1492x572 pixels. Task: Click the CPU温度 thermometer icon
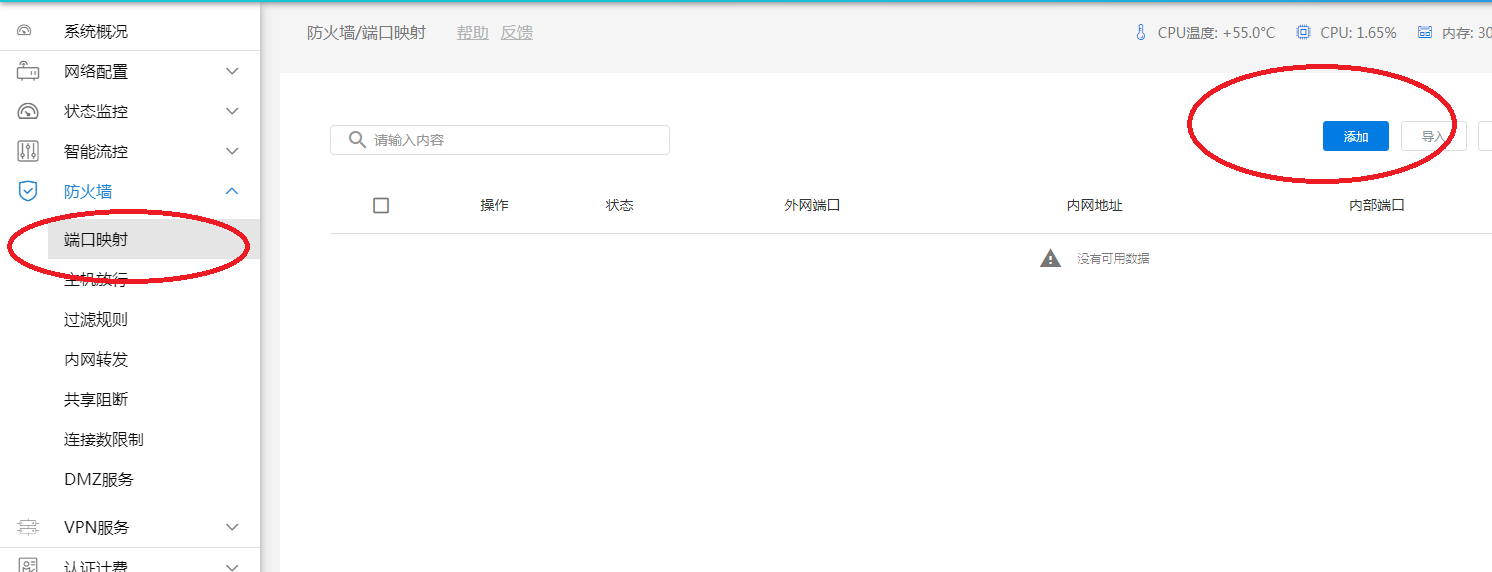tap(1140, 33)
